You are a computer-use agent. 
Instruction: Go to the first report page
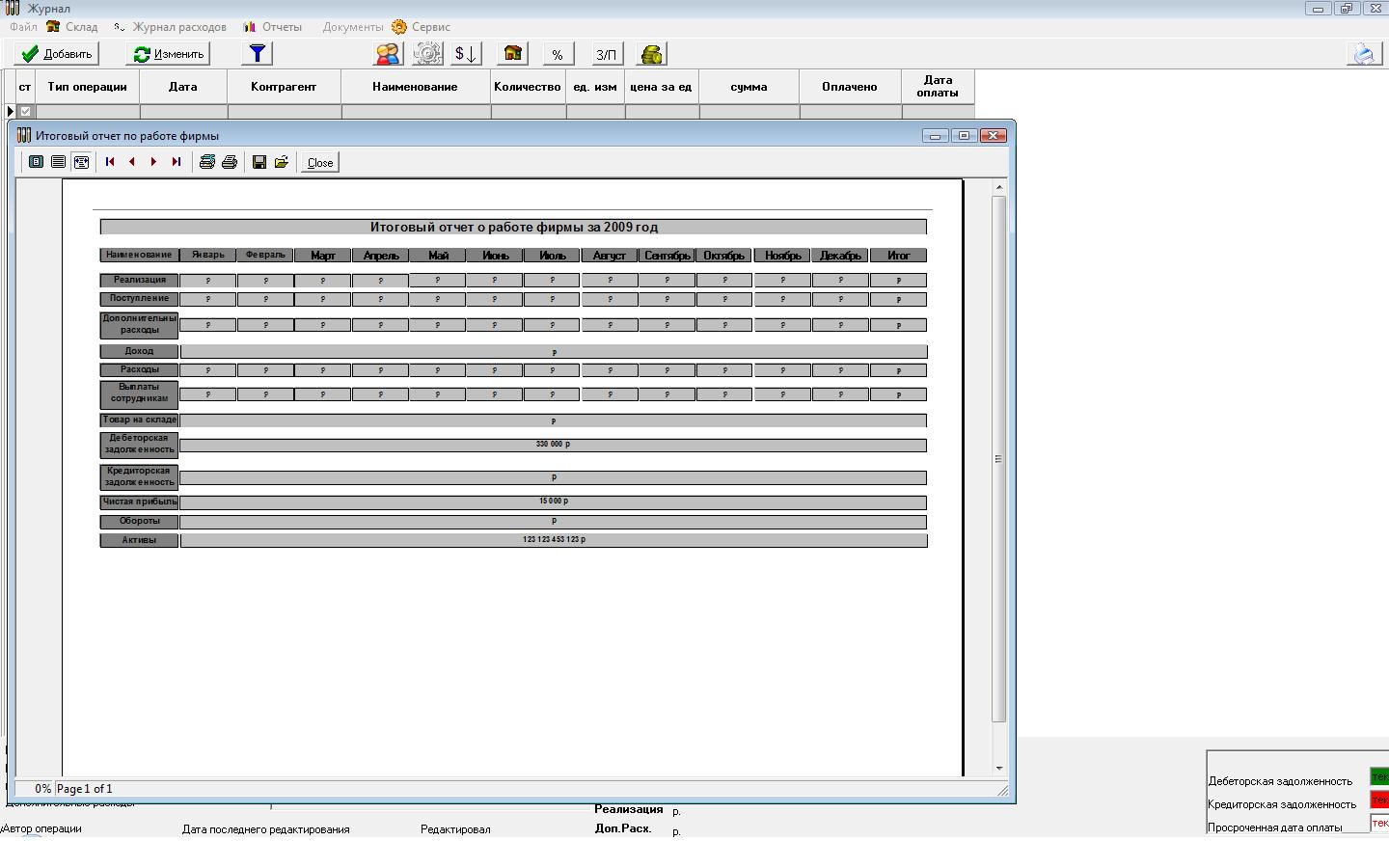110,162
